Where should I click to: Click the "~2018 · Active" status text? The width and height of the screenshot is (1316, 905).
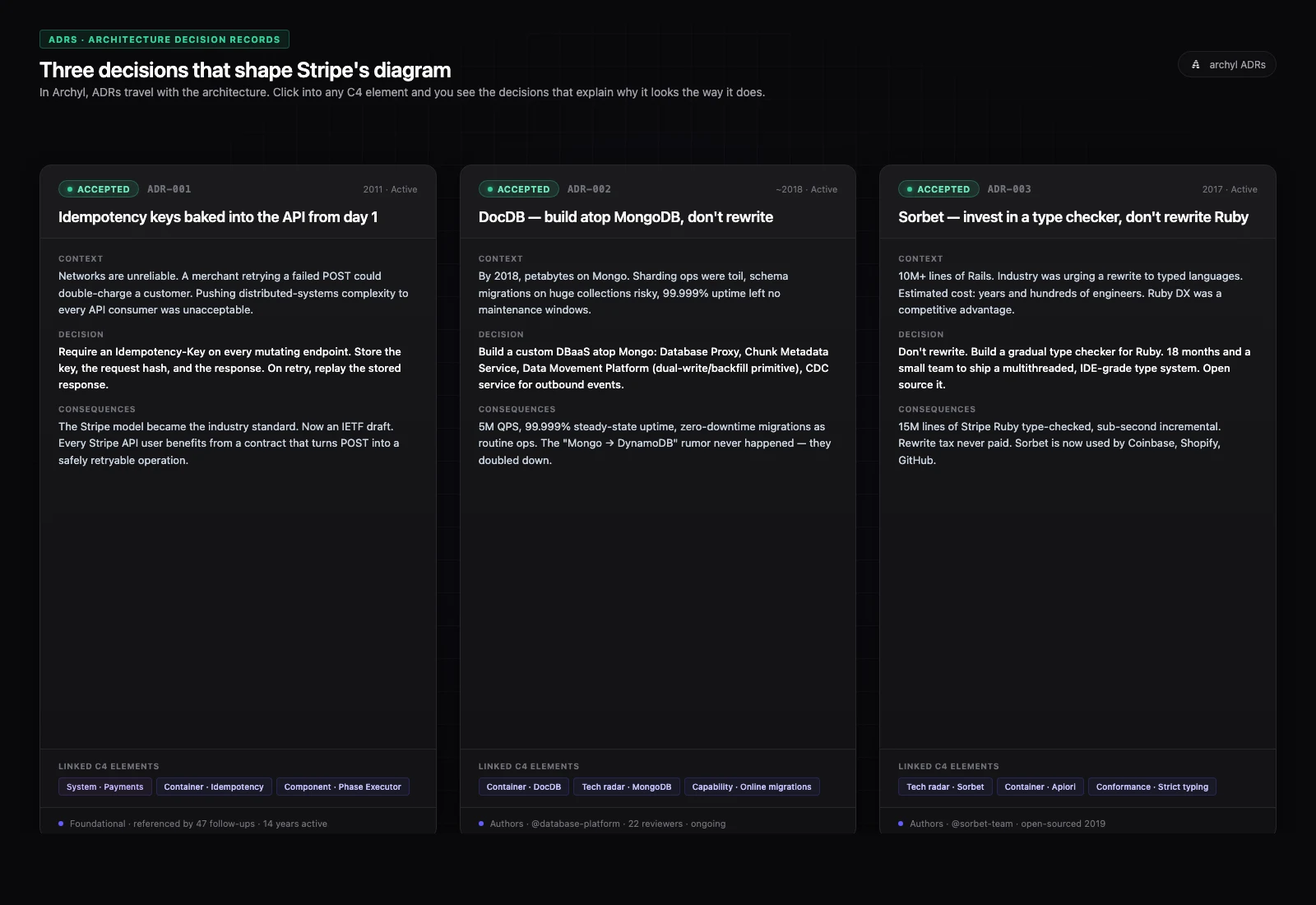806,189
